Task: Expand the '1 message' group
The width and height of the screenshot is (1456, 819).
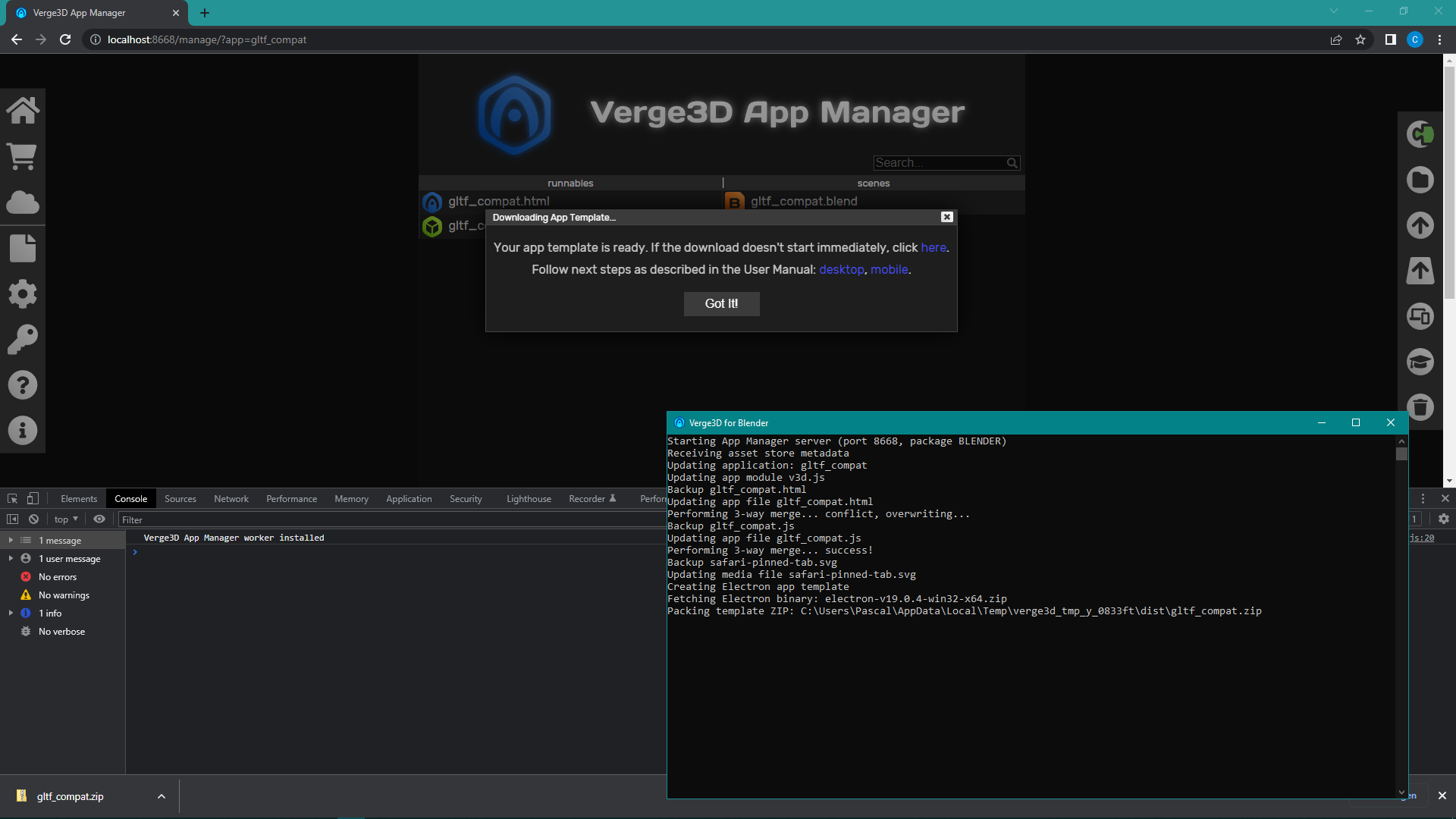Action: click(11, 541)
